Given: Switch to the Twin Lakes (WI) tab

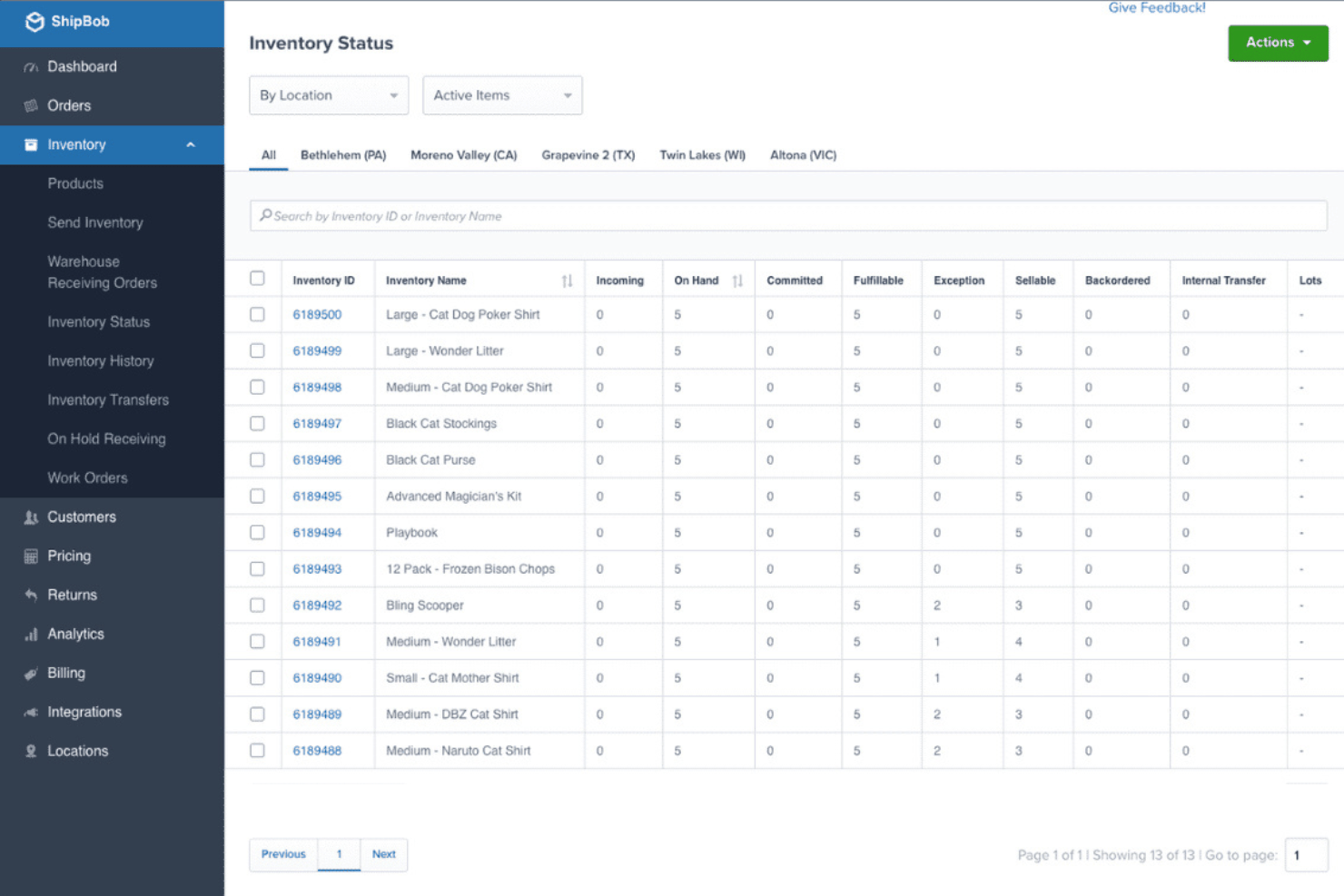Looking at the screenshot, I should 703,155.
